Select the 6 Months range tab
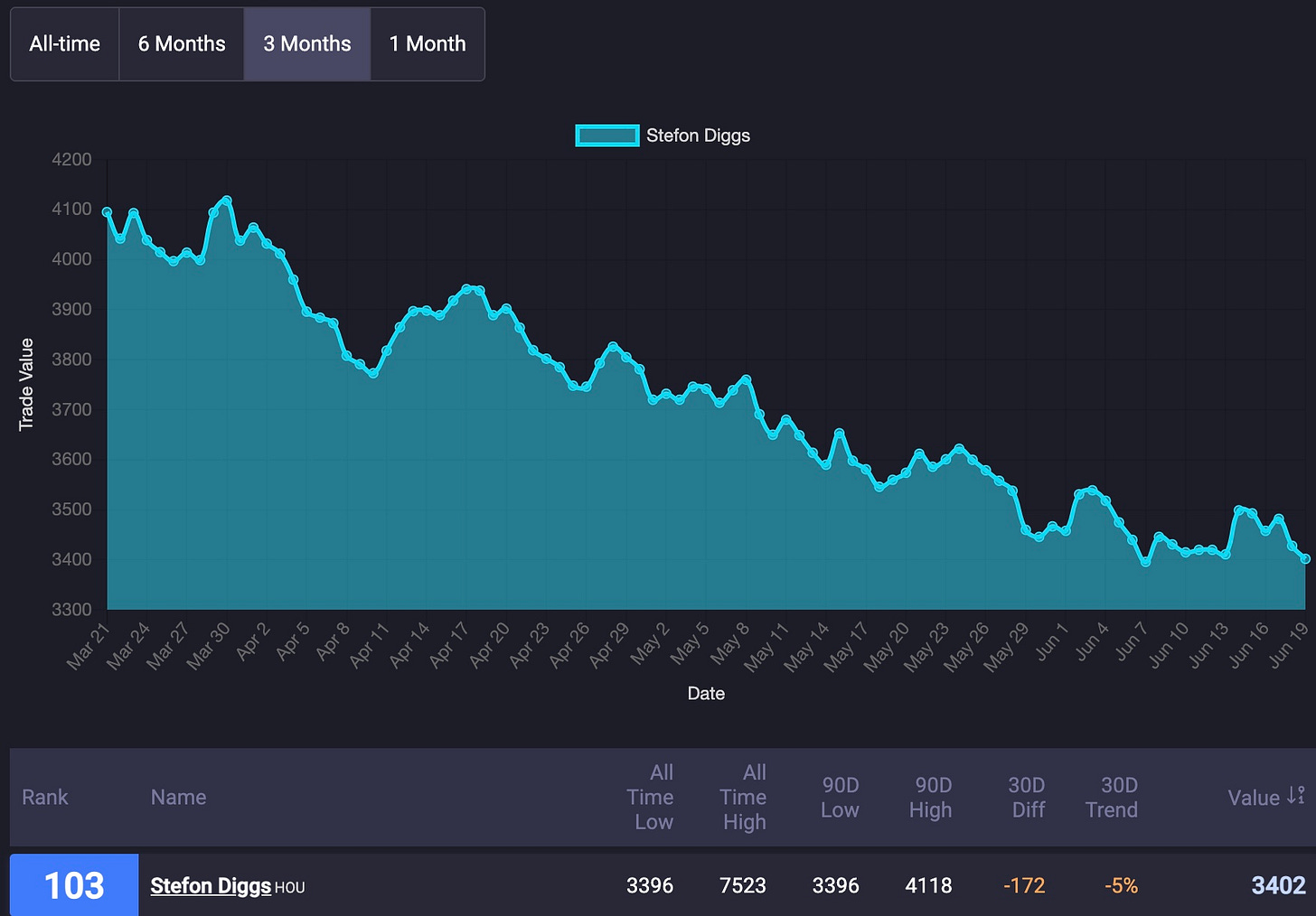The height and width of the screenshot is (916, 1316). pyautogui.click(x=182, y=44)
